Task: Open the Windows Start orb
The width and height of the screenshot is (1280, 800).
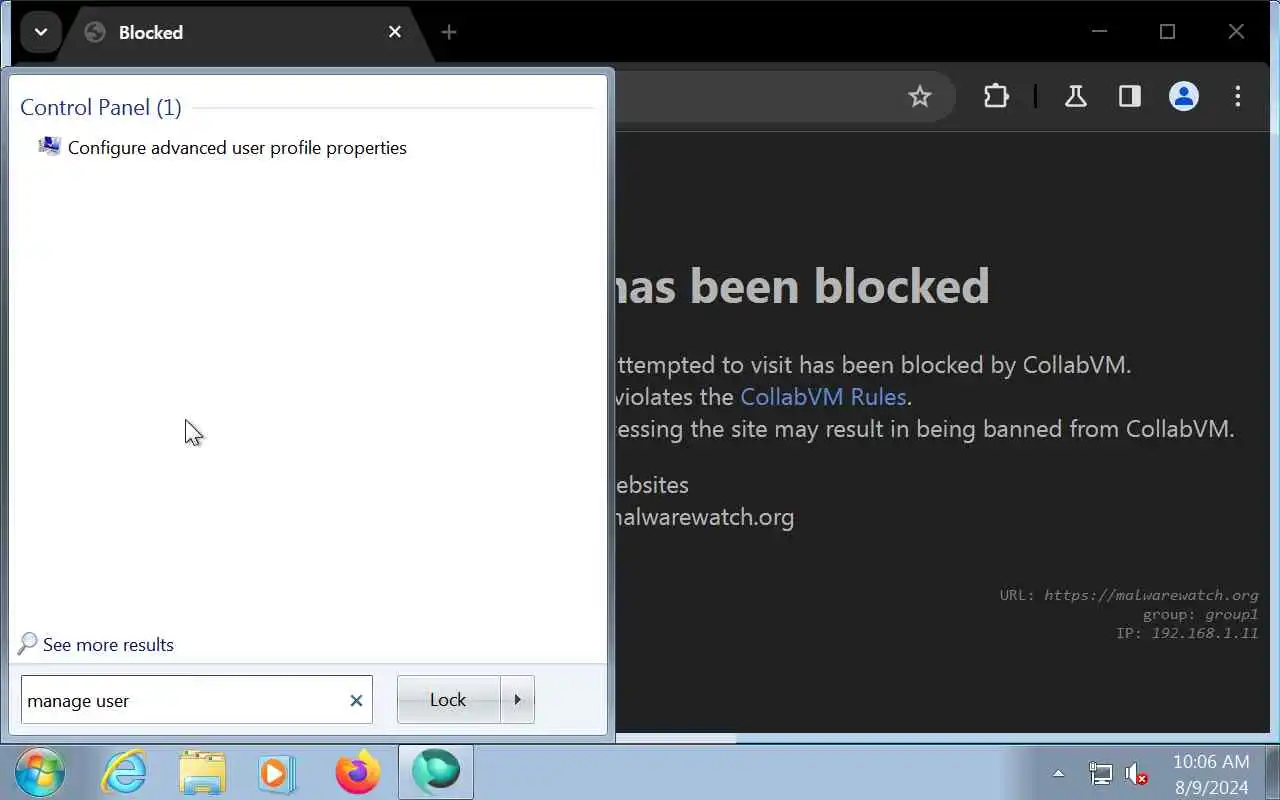Action: [40, 772]
